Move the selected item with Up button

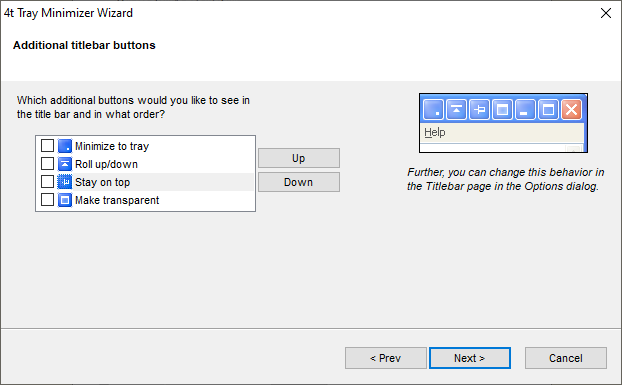click(299, 158)
